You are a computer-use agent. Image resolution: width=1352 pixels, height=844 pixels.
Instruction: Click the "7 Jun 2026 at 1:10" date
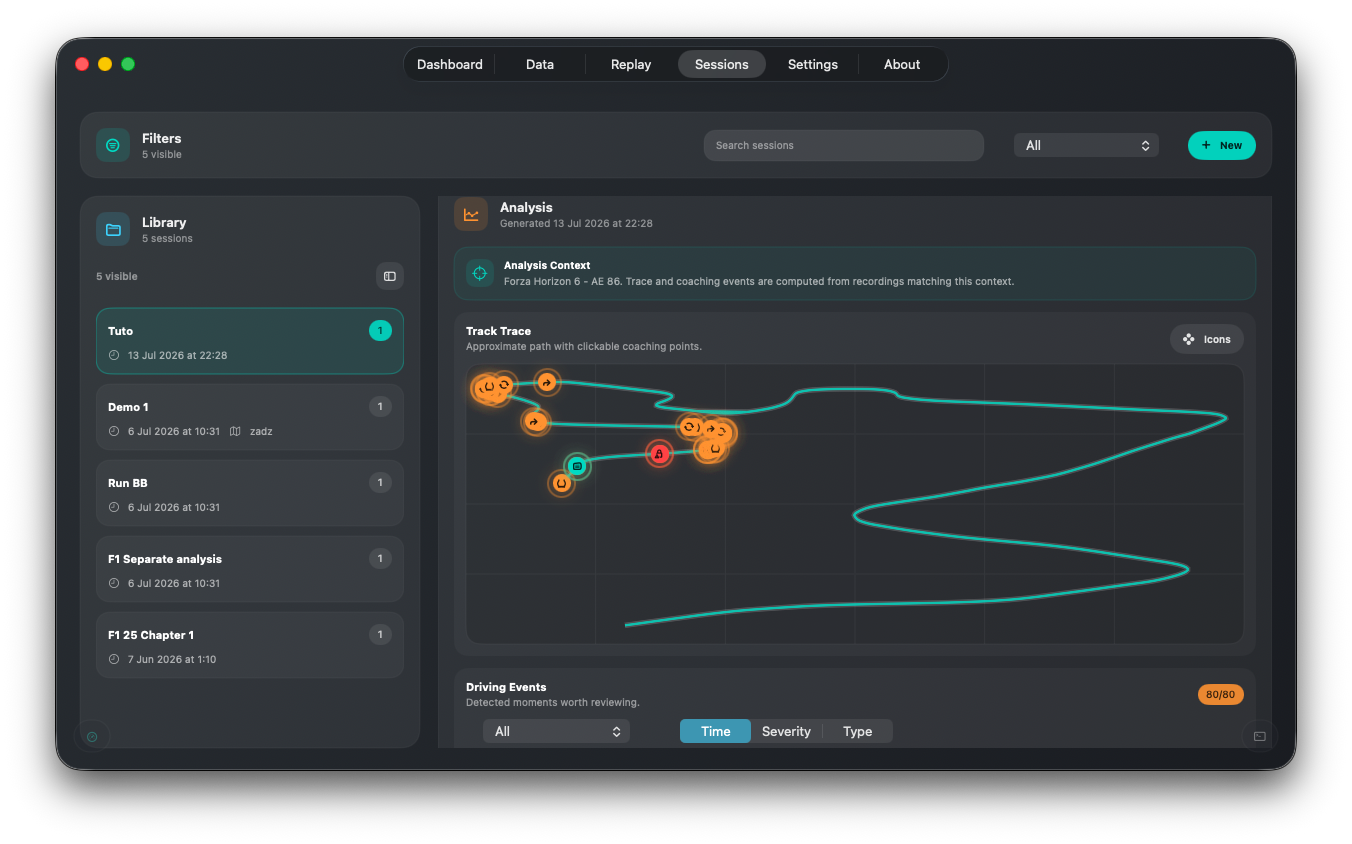172,659
